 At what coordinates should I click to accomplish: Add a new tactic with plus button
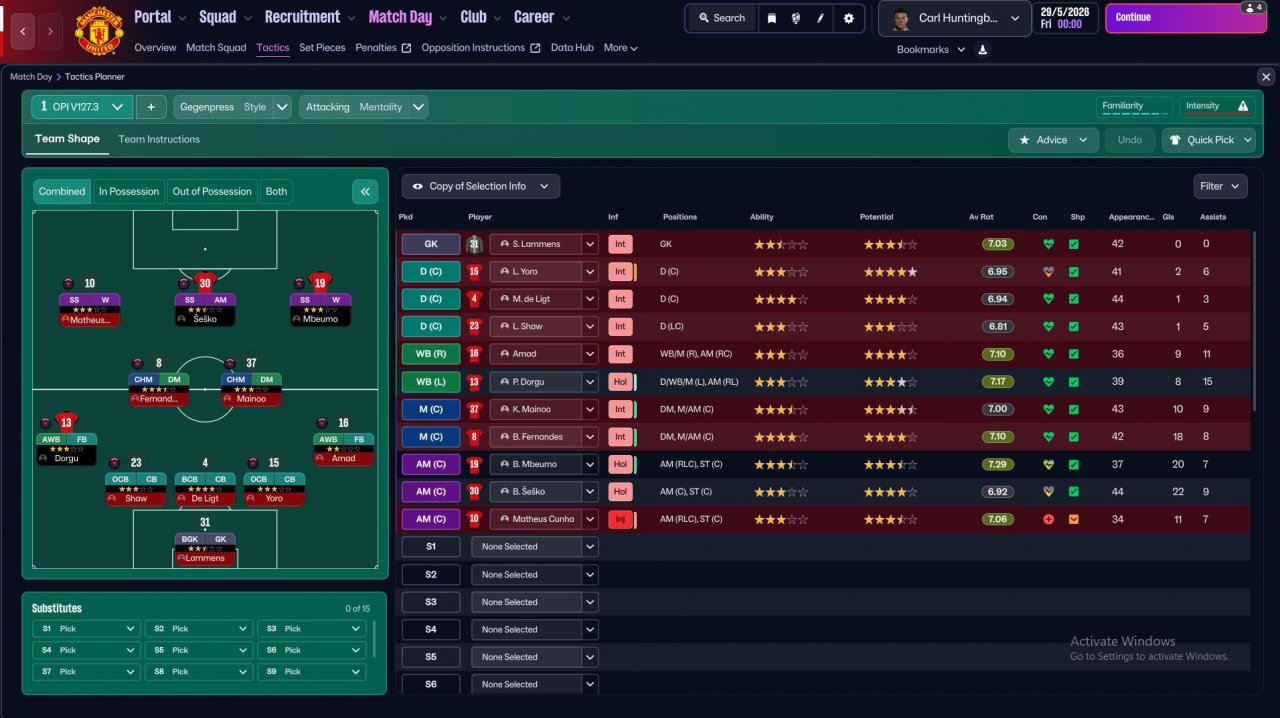point(151,107)
